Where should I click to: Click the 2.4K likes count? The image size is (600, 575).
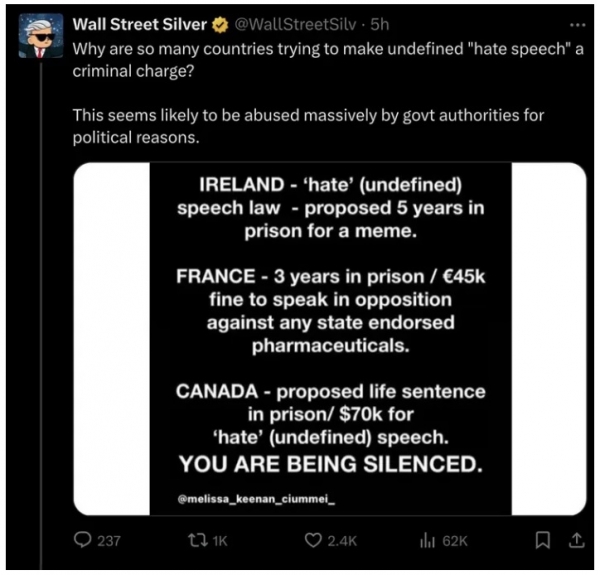click(342, 541)
